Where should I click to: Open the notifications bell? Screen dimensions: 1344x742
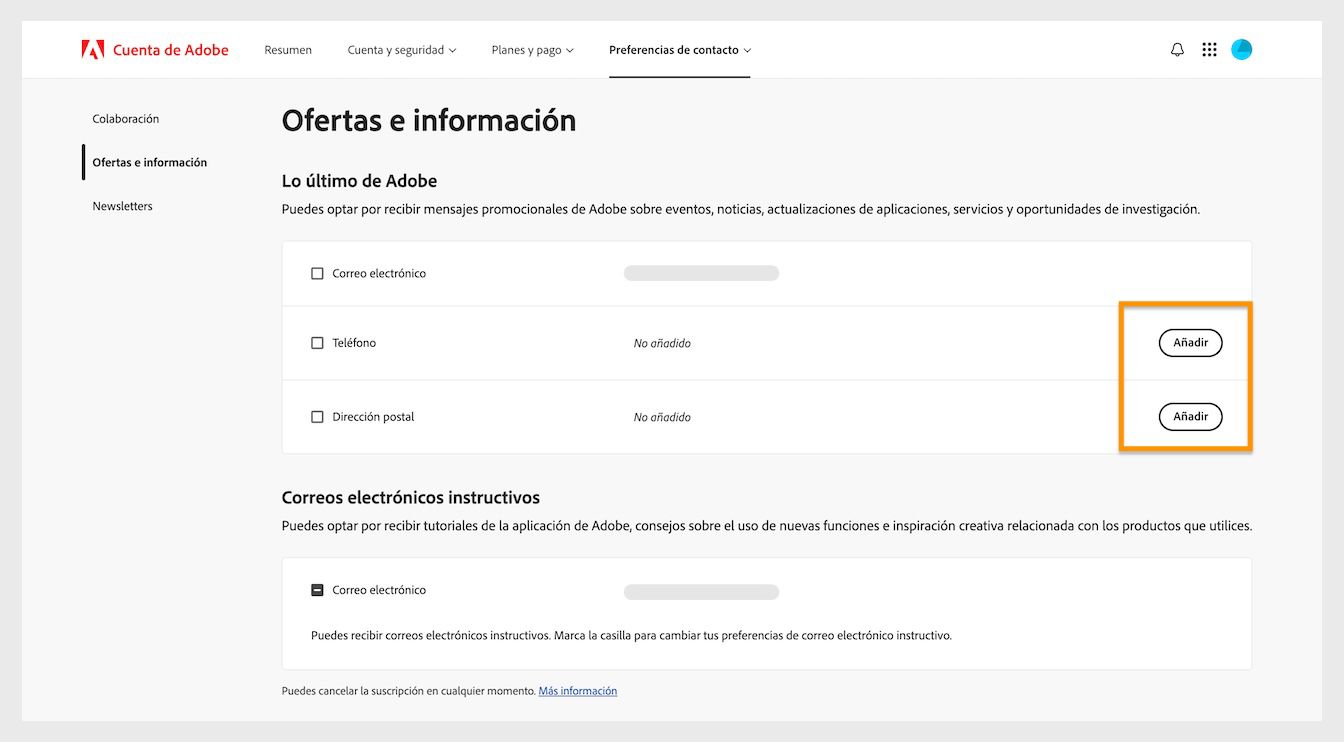click(1177, 49)
